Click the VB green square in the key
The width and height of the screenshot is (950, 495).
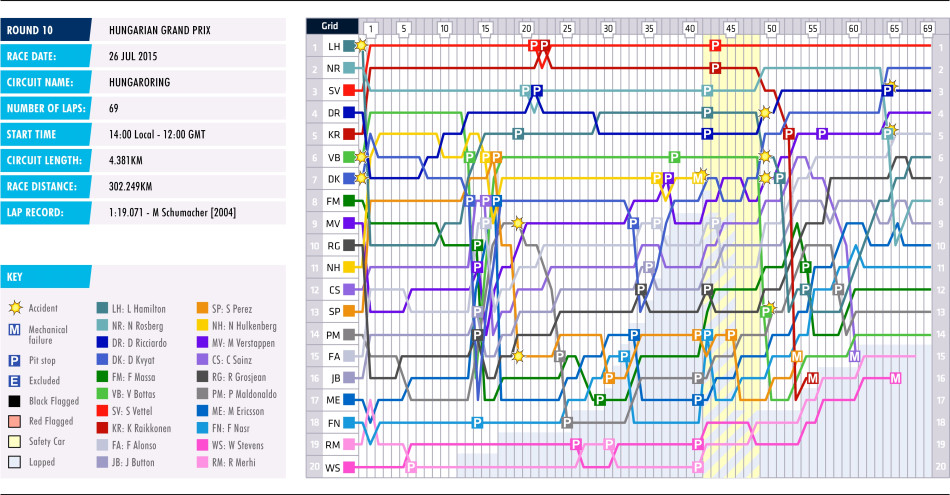pyautogui.click(x=102, y=394)
